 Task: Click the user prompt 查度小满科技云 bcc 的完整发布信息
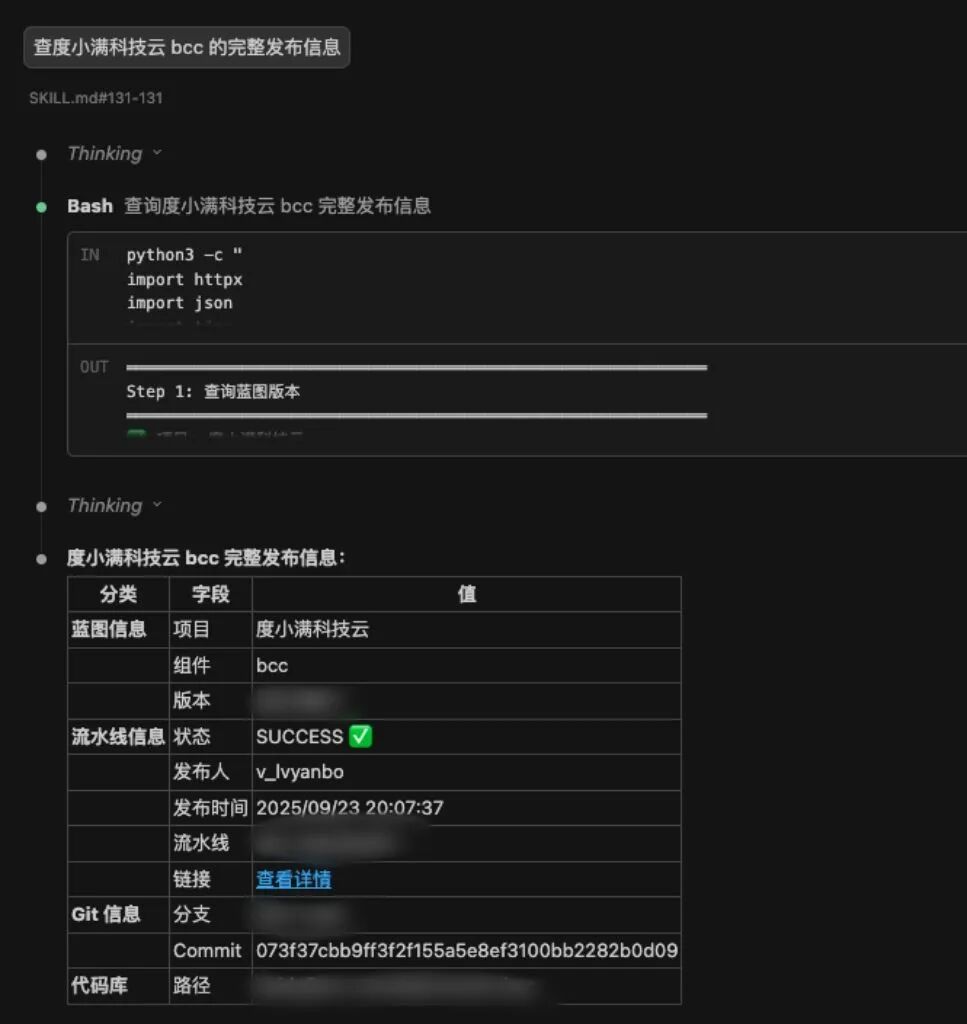pos(187,47)
